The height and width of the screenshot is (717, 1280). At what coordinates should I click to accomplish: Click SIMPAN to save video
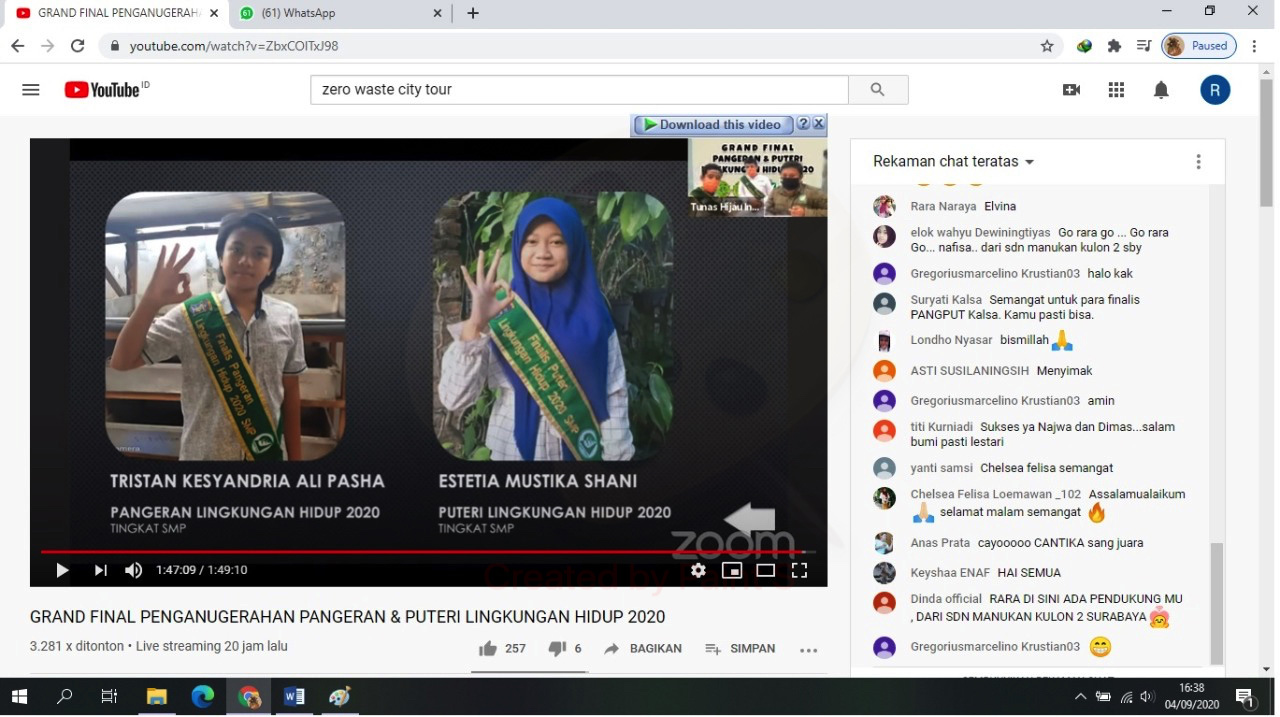[740, 648]
